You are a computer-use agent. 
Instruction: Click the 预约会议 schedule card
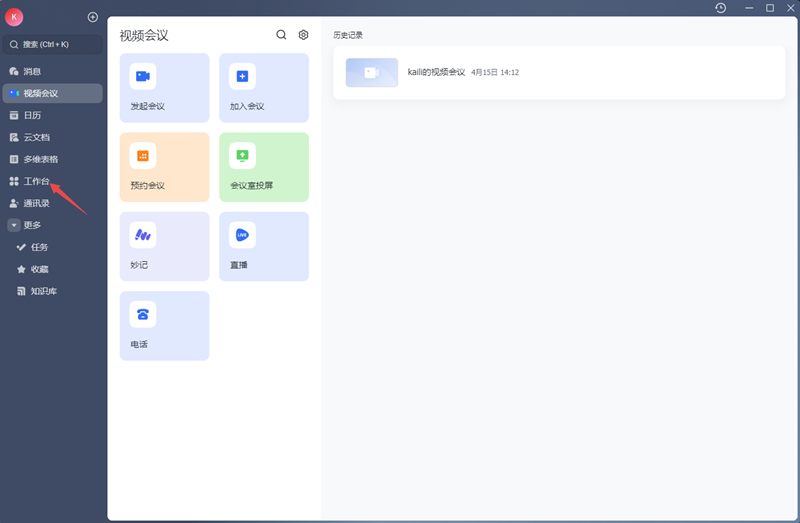coord(164,167)
